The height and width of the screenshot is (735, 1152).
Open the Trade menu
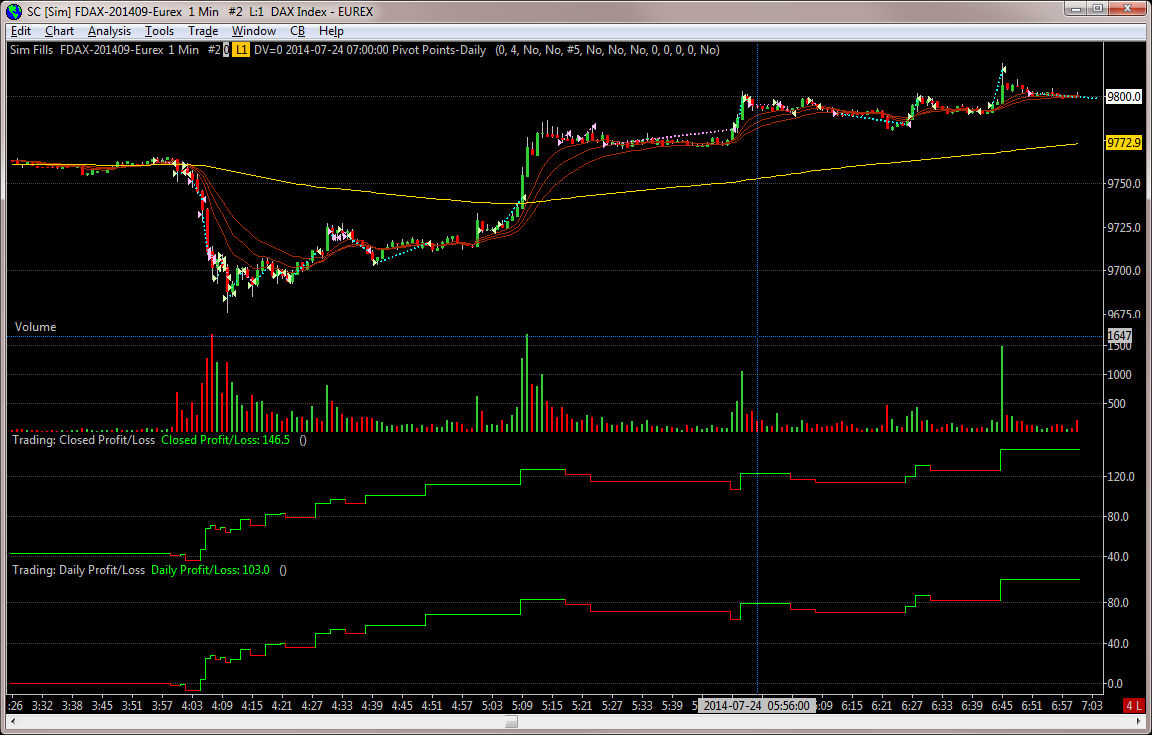[x=203, y=31]
